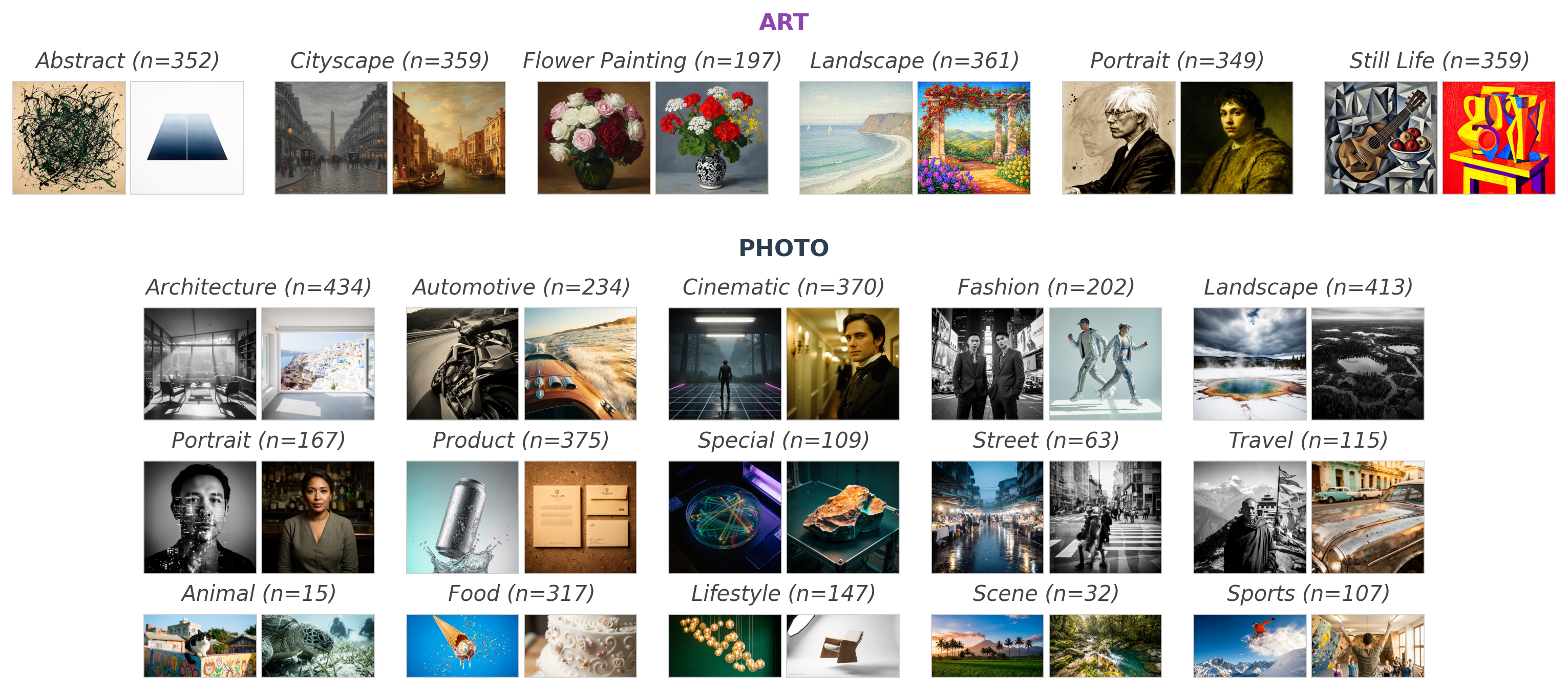Open the man standing on neon grid photo
Viewport: 1568px width, 690px height.
[x=725, y=364]
